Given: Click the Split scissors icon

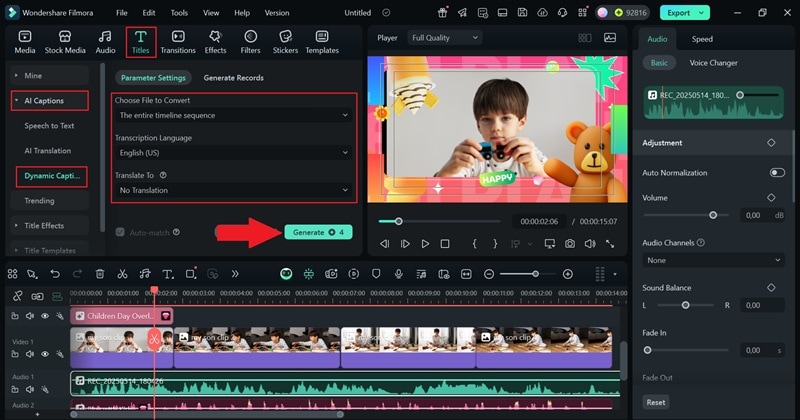Looking at the screenshot, I should pyautogui.click(x=122, y=274).
